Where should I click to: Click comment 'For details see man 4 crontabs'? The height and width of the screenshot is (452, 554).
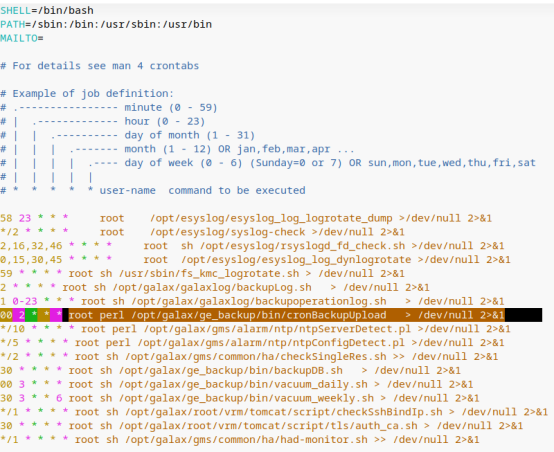click(100, 66)
